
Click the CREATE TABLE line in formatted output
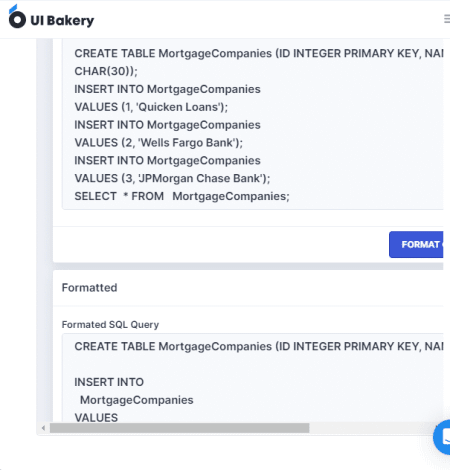coord(259,346)
